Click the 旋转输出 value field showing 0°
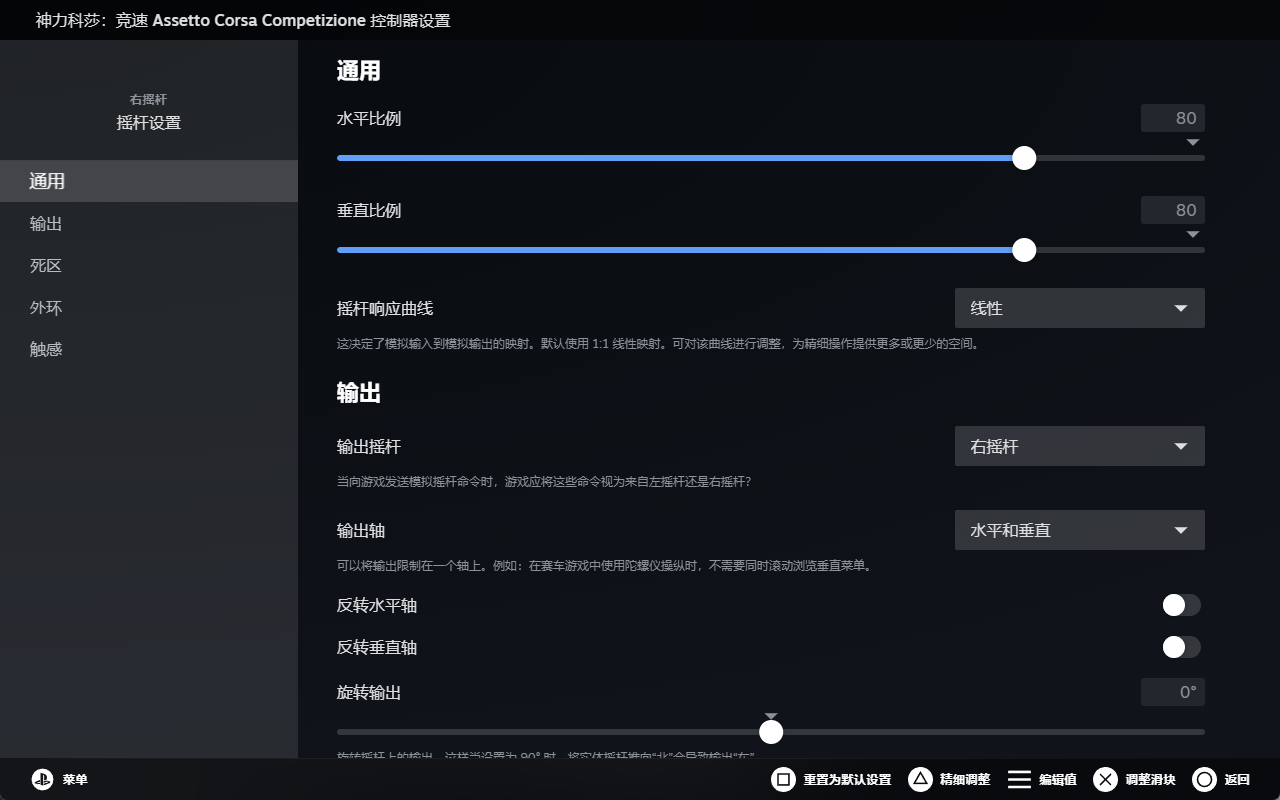This screenshot has width=1280, height=800. [1173, 692]
